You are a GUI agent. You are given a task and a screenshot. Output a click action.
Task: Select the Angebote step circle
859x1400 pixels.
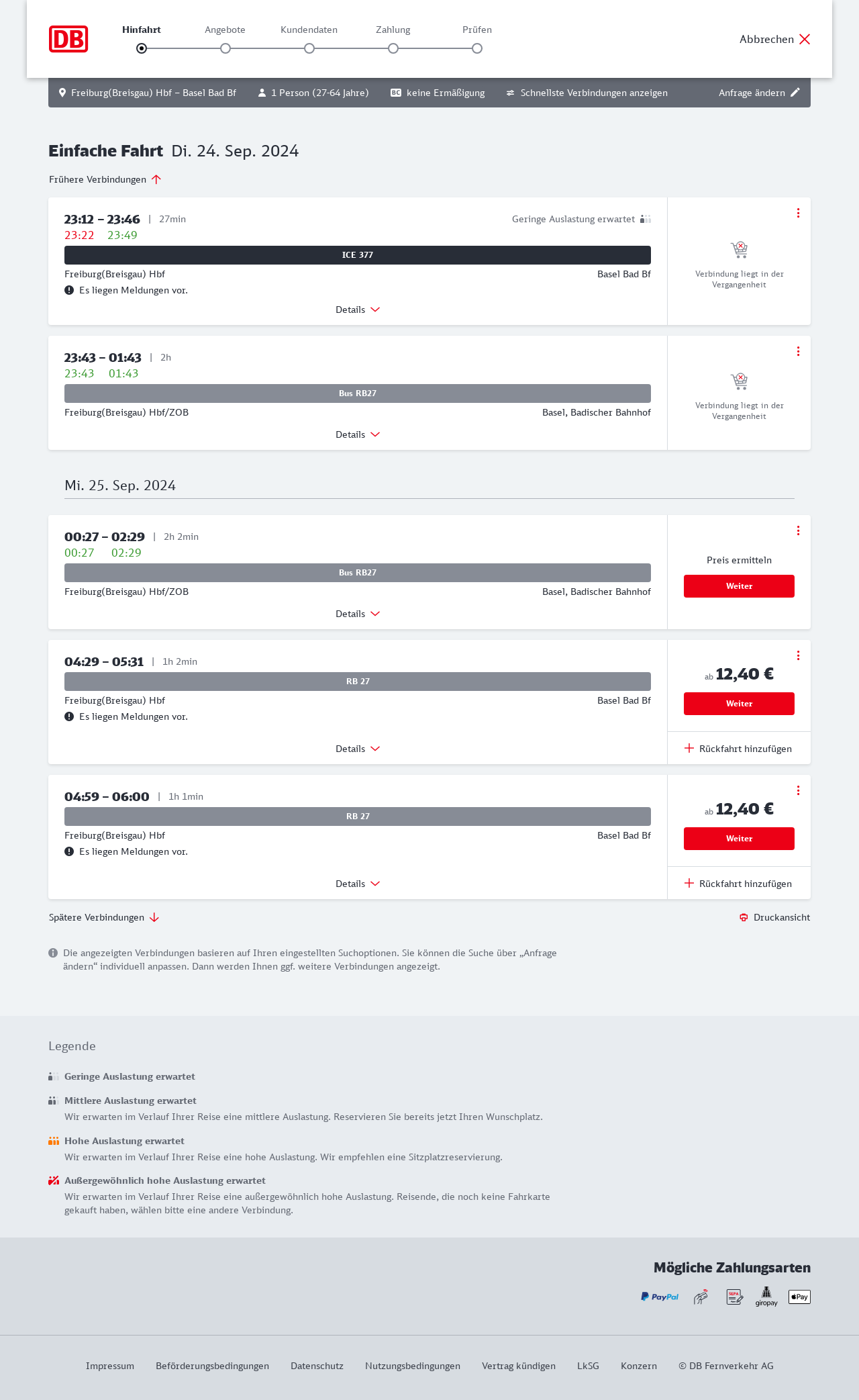tap(225, 48)
